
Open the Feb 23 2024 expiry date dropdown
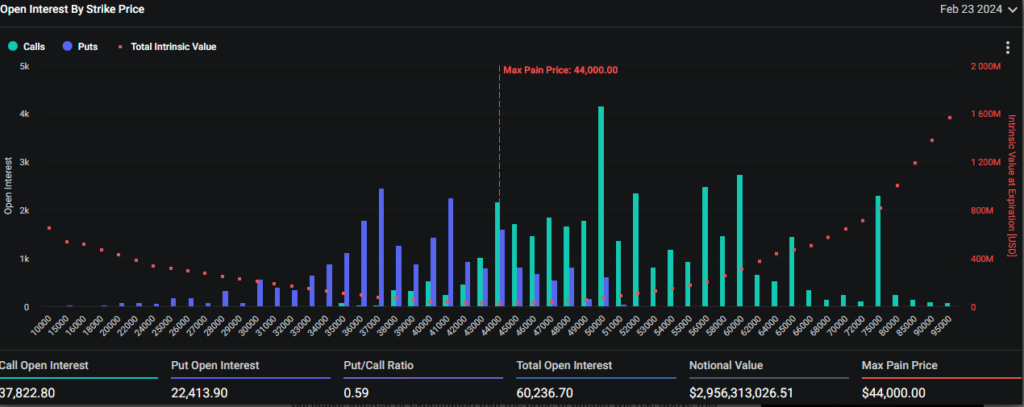[981, 9]
